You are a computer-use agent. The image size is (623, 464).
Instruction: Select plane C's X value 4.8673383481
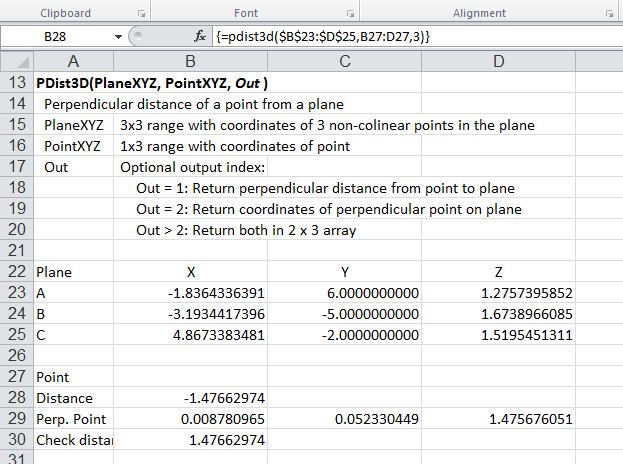189,335
